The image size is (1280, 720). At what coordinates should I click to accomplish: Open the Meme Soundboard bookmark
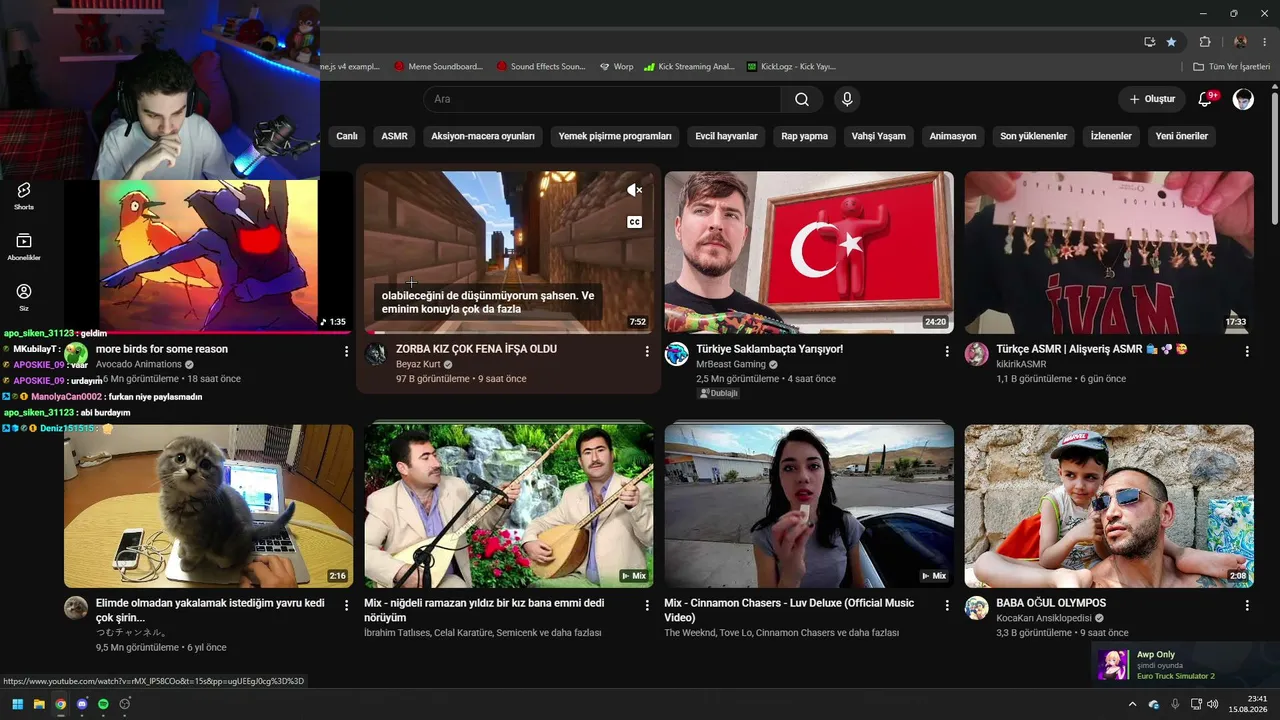click(439, 67)
